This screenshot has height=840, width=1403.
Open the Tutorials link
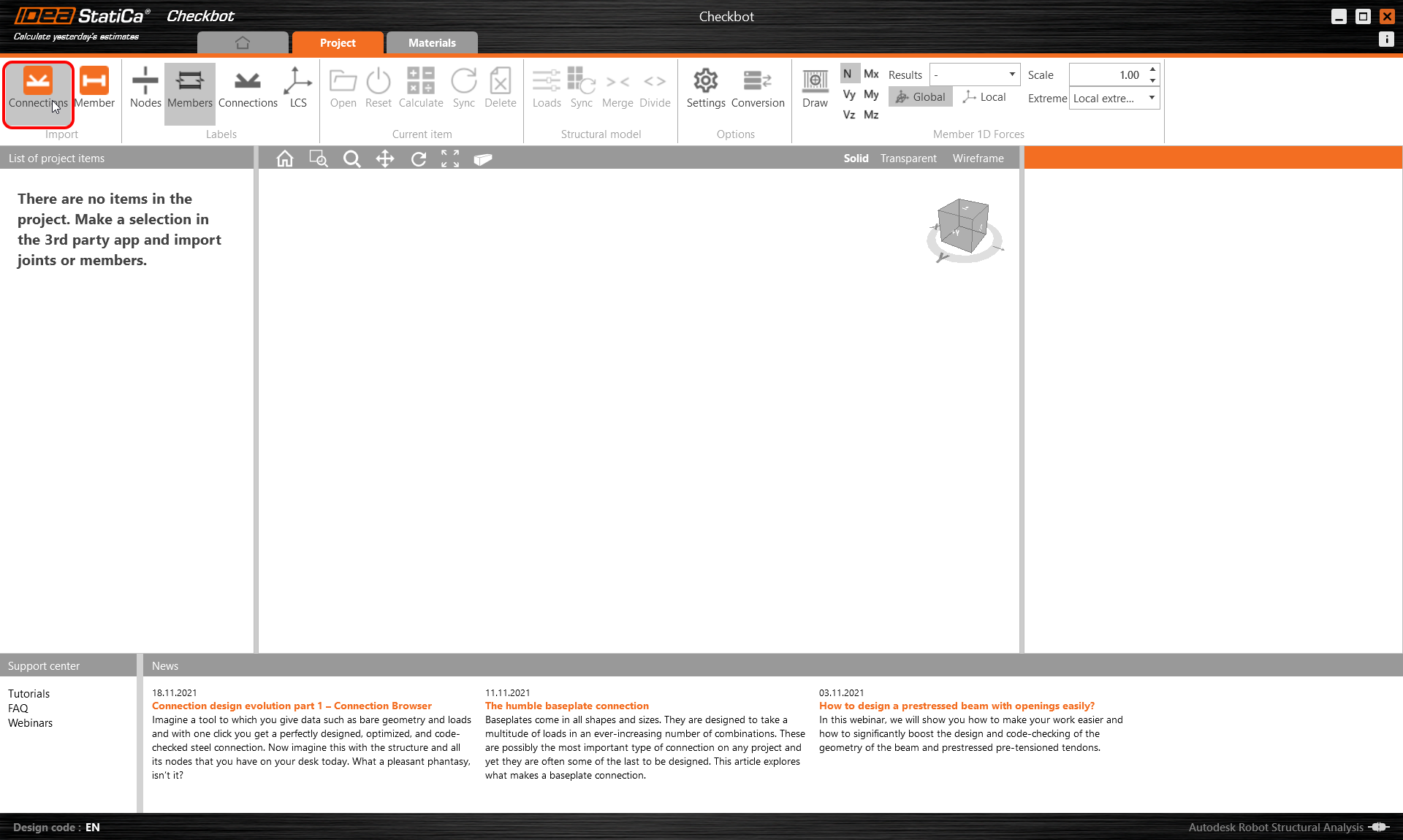[x=29, y=694]
